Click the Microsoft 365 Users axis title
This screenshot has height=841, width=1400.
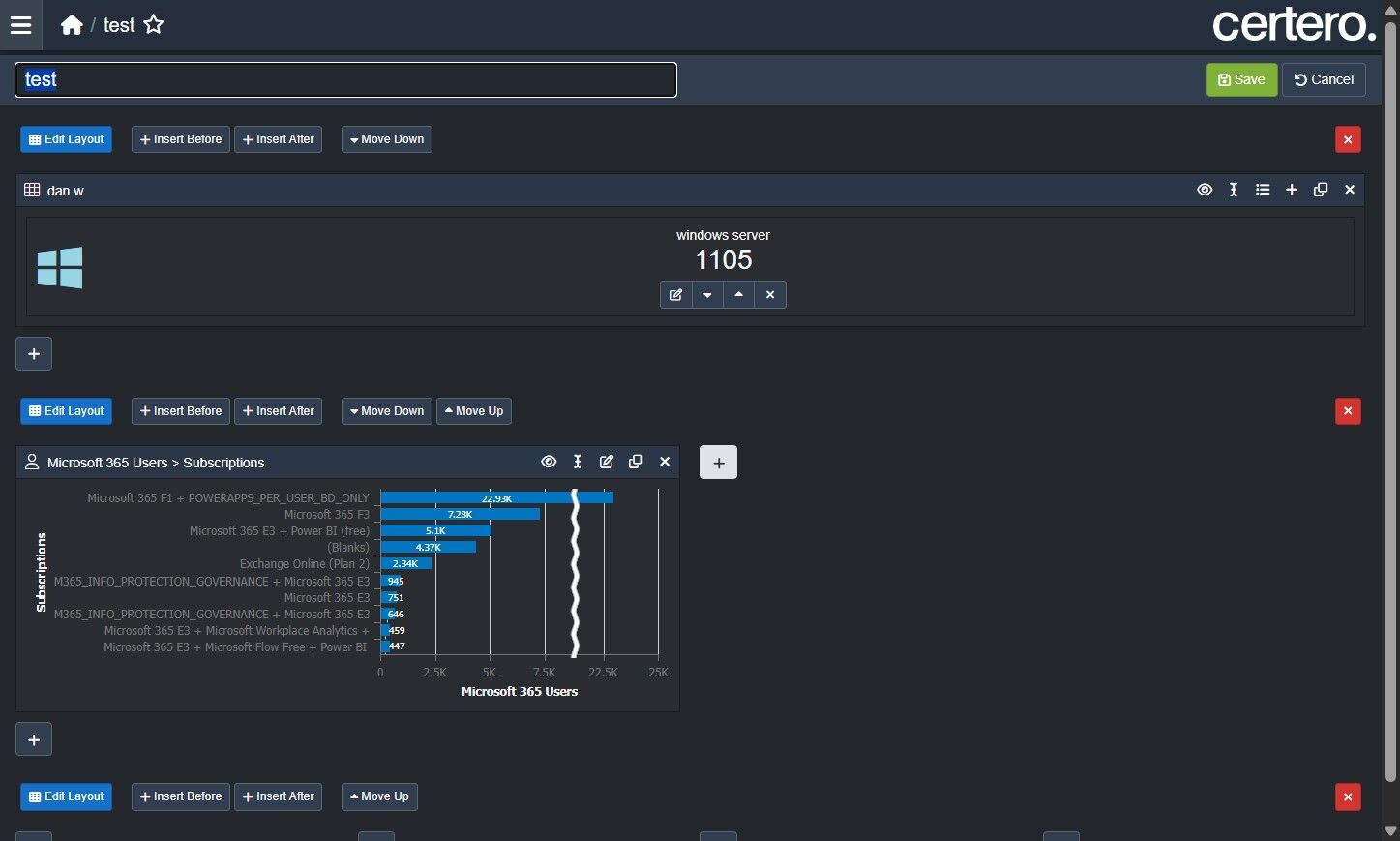point(520,691)
